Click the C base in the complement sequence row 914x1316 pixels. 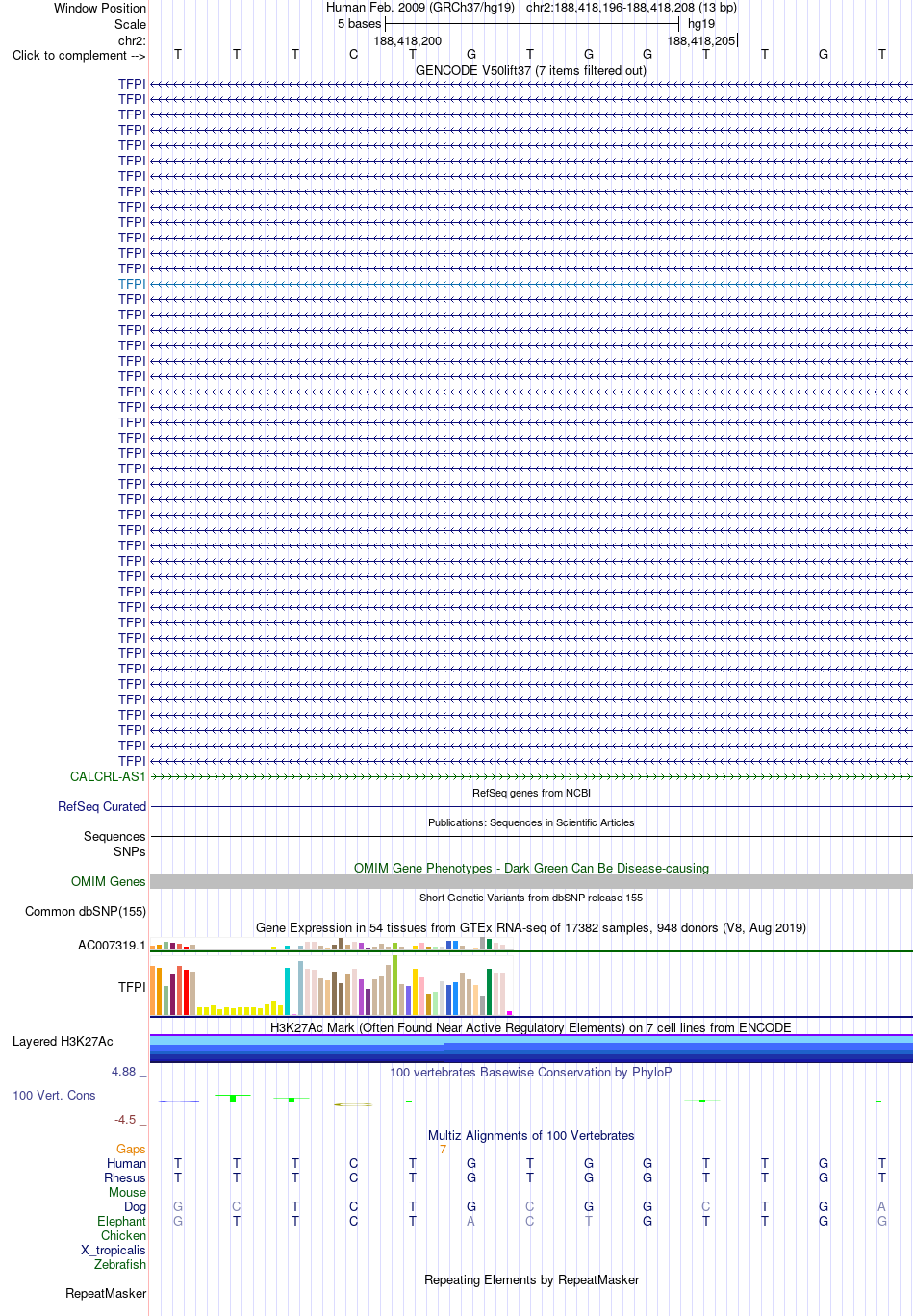[x=353, y=54]
